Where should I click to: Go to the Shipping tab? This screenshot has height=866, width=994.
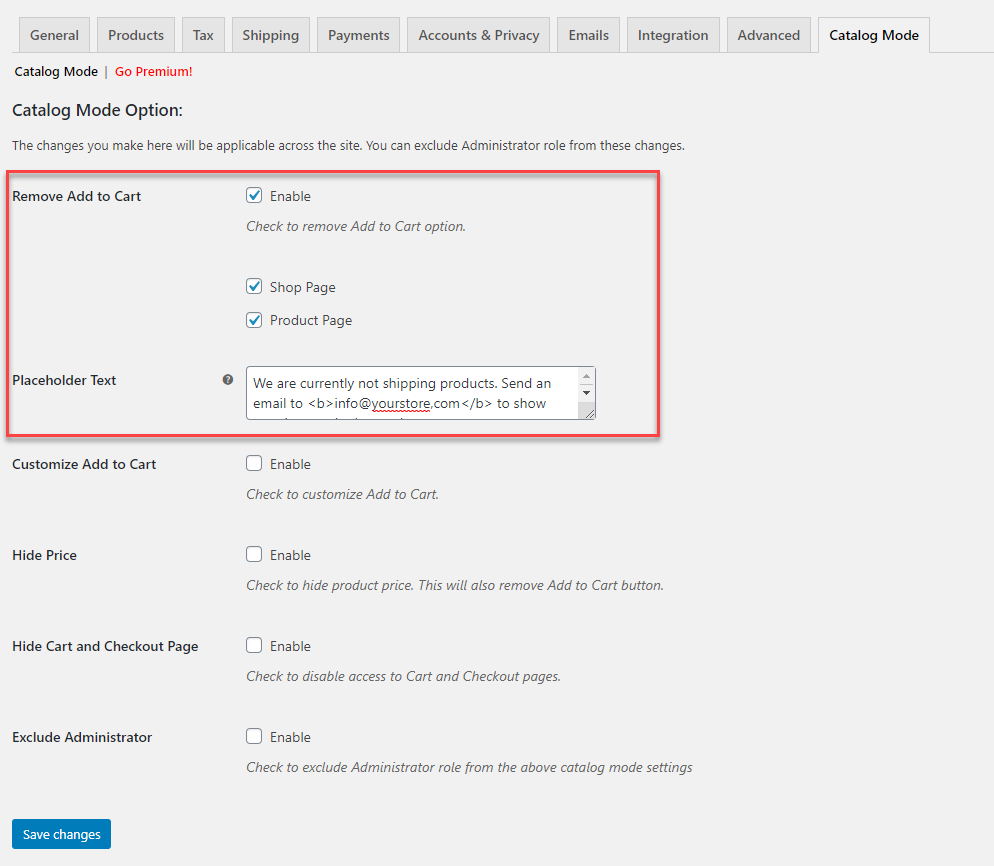271,35
